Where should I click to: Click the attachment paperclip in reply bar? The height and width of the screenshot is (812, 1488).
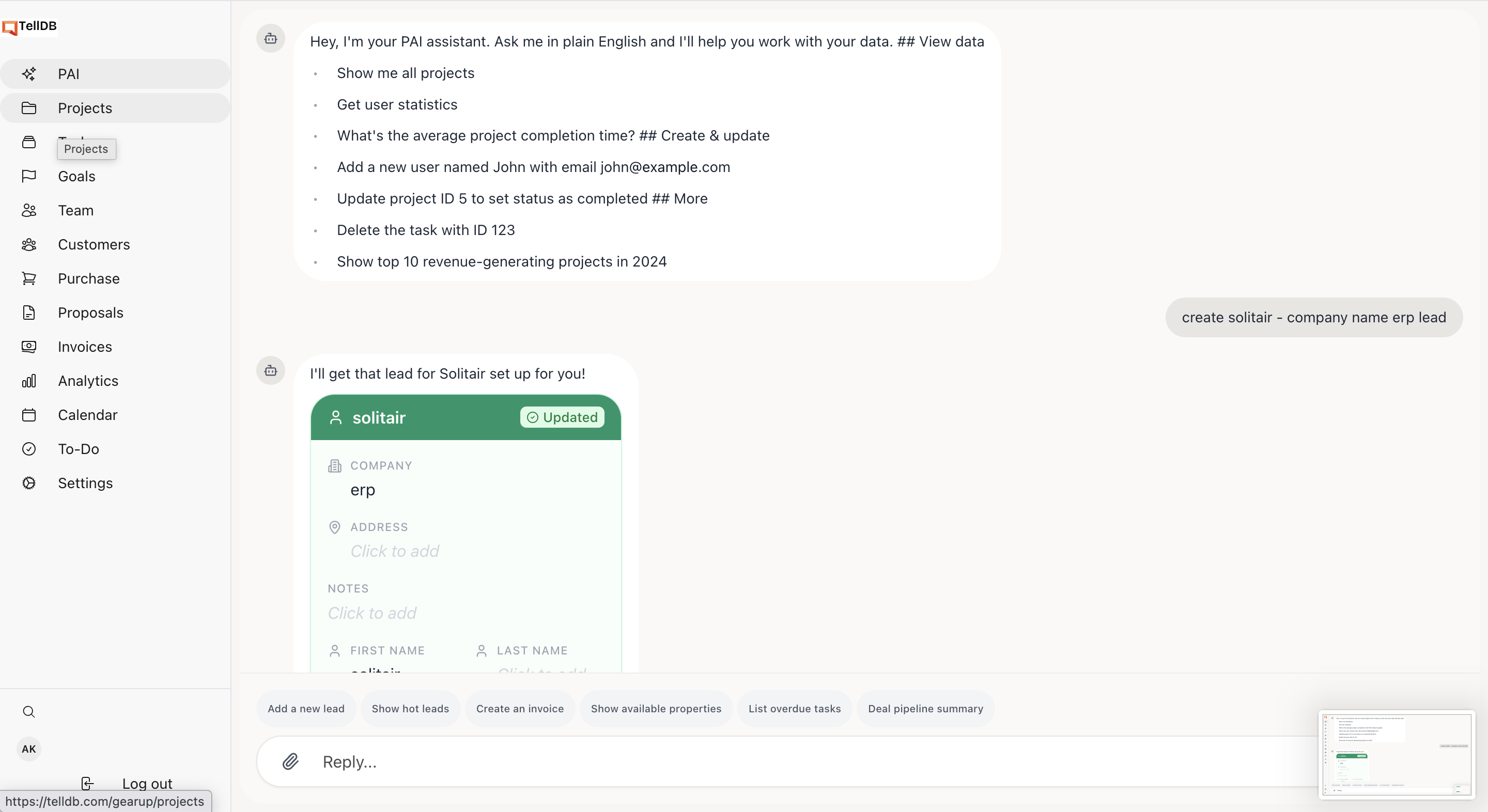tap(291, 762)
